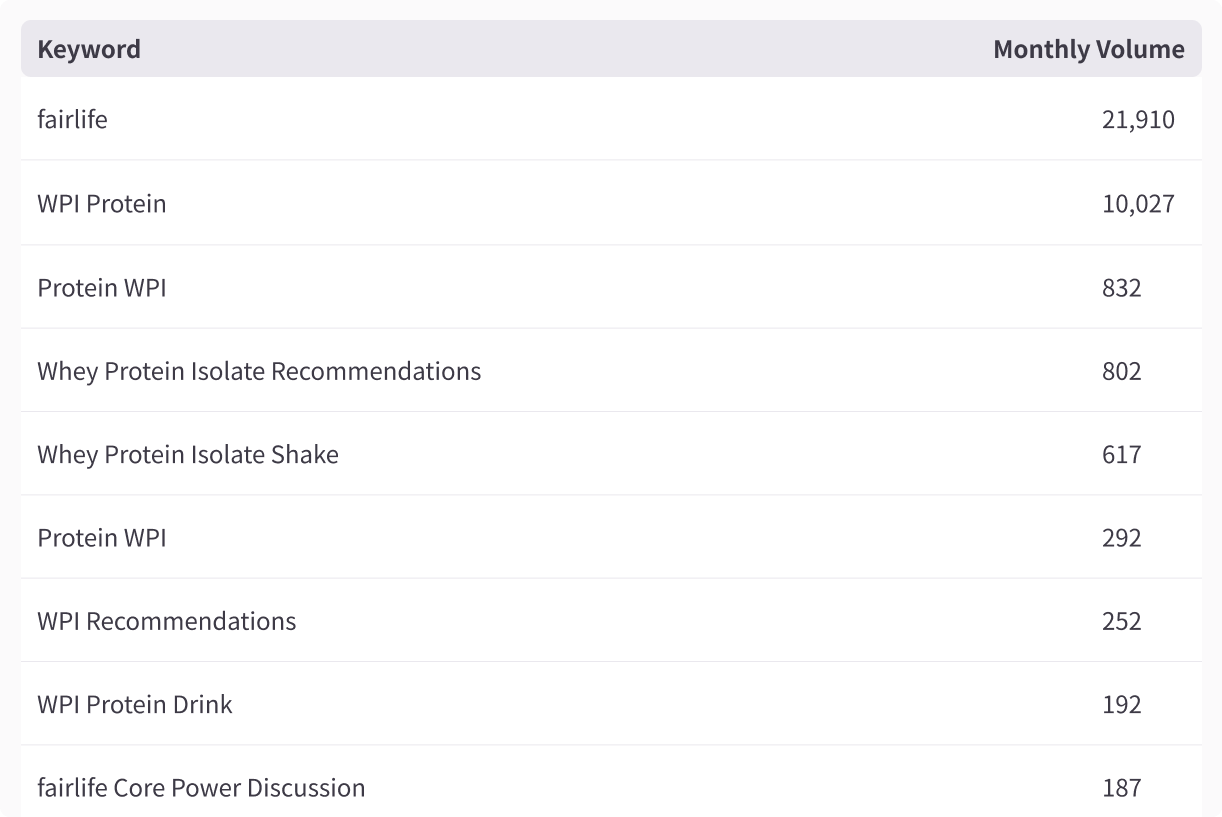The width and height of the screenshot is (1222, 817).
Task: Select Whey Protein Isolate Shake keyword
Action: click(x=188, y=454)
